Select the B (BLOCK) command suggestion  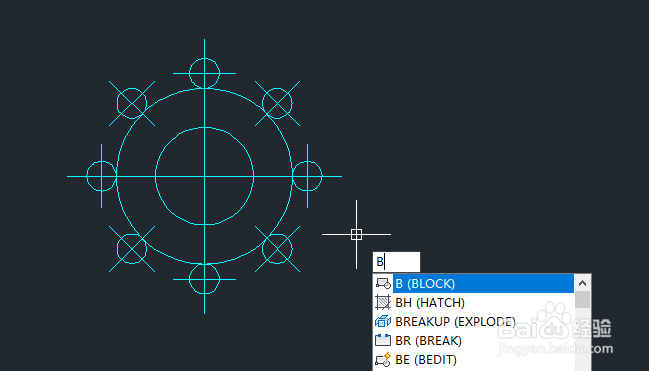tap(474, 284)
